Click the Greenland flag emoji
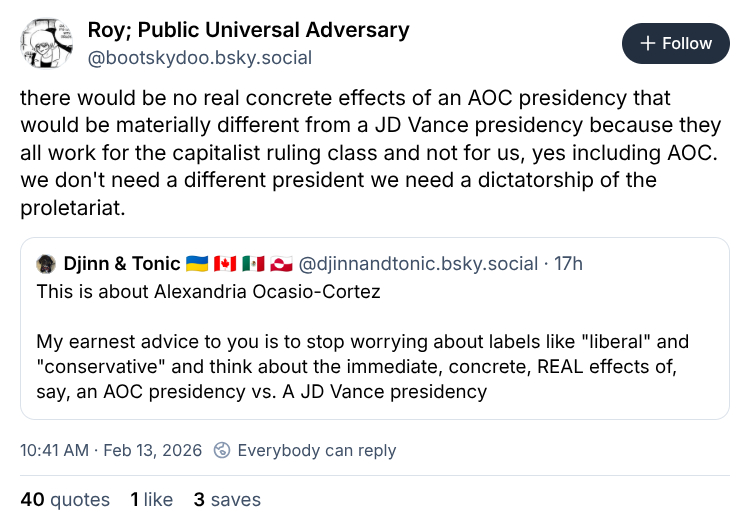This screenshot has width=748, height=521. coord(281,264)
